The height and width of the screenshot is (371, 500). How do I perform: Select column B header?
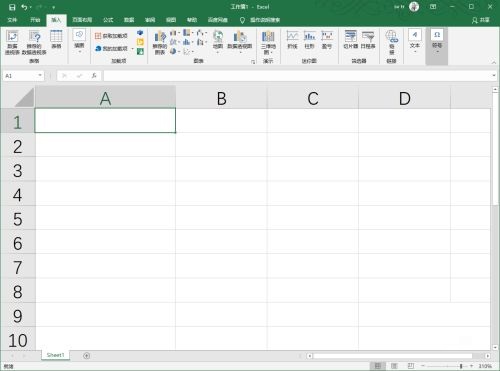(x=221, y=98)
